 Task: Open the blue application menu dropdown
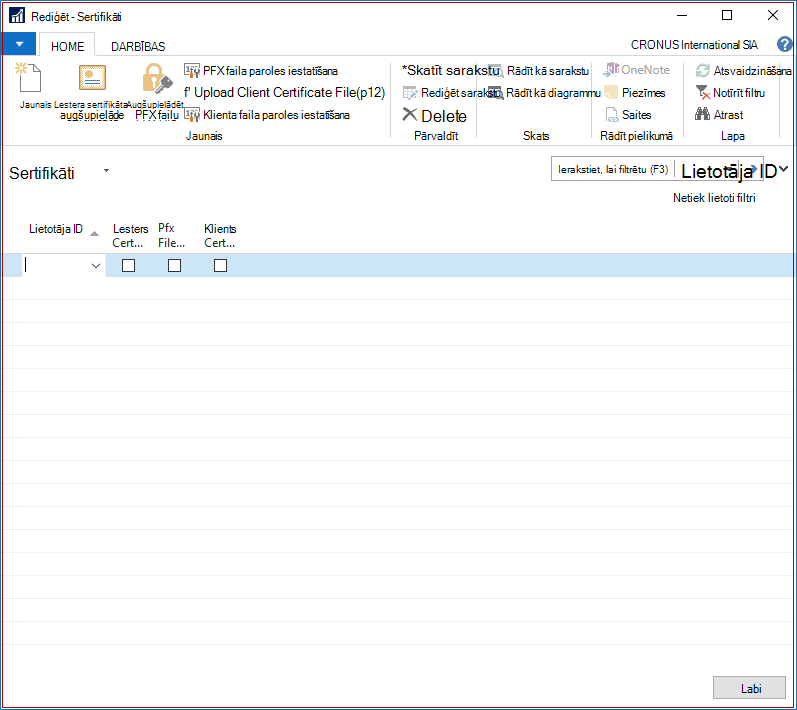pos(19,44)
